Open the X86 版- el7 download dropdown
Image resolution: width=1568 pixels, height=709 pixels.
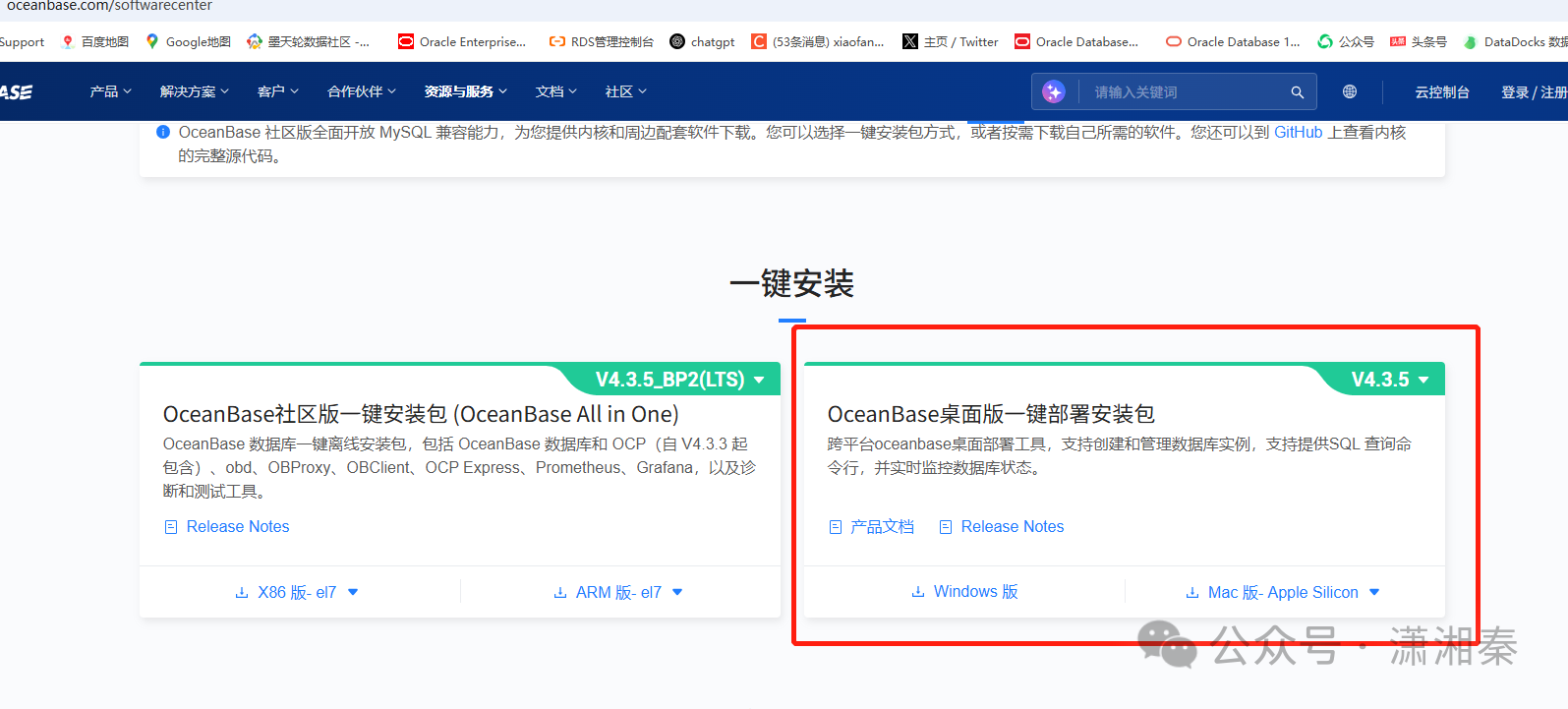[x=297, y=592]
